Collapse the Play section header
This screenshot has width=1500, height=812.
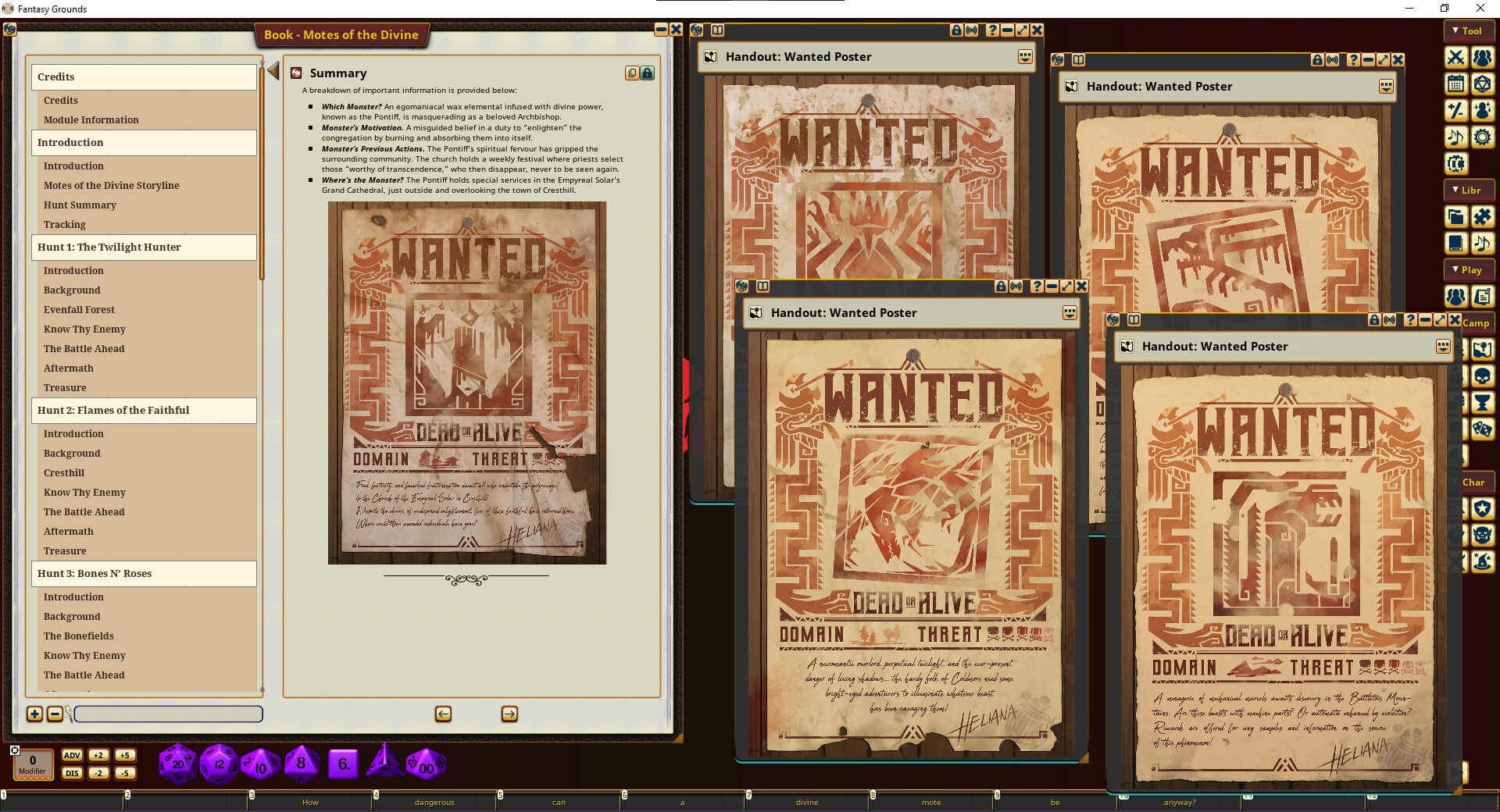point(1469,269)
